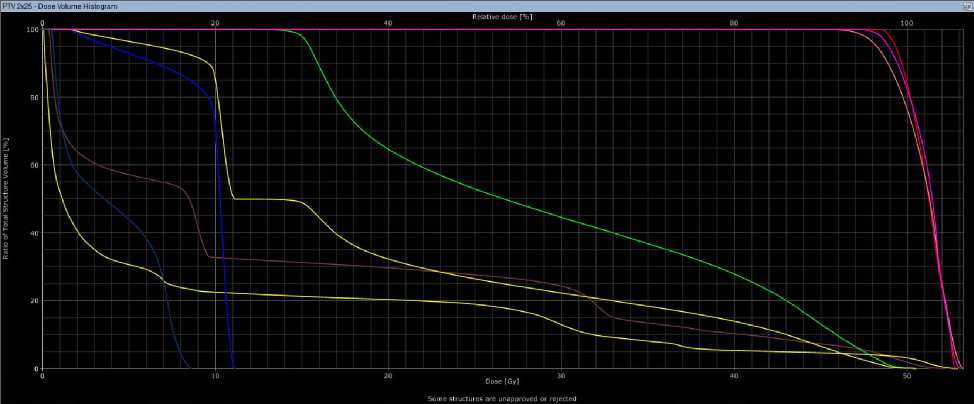Click the 50 tick on the Dose axis

(906, 375)
